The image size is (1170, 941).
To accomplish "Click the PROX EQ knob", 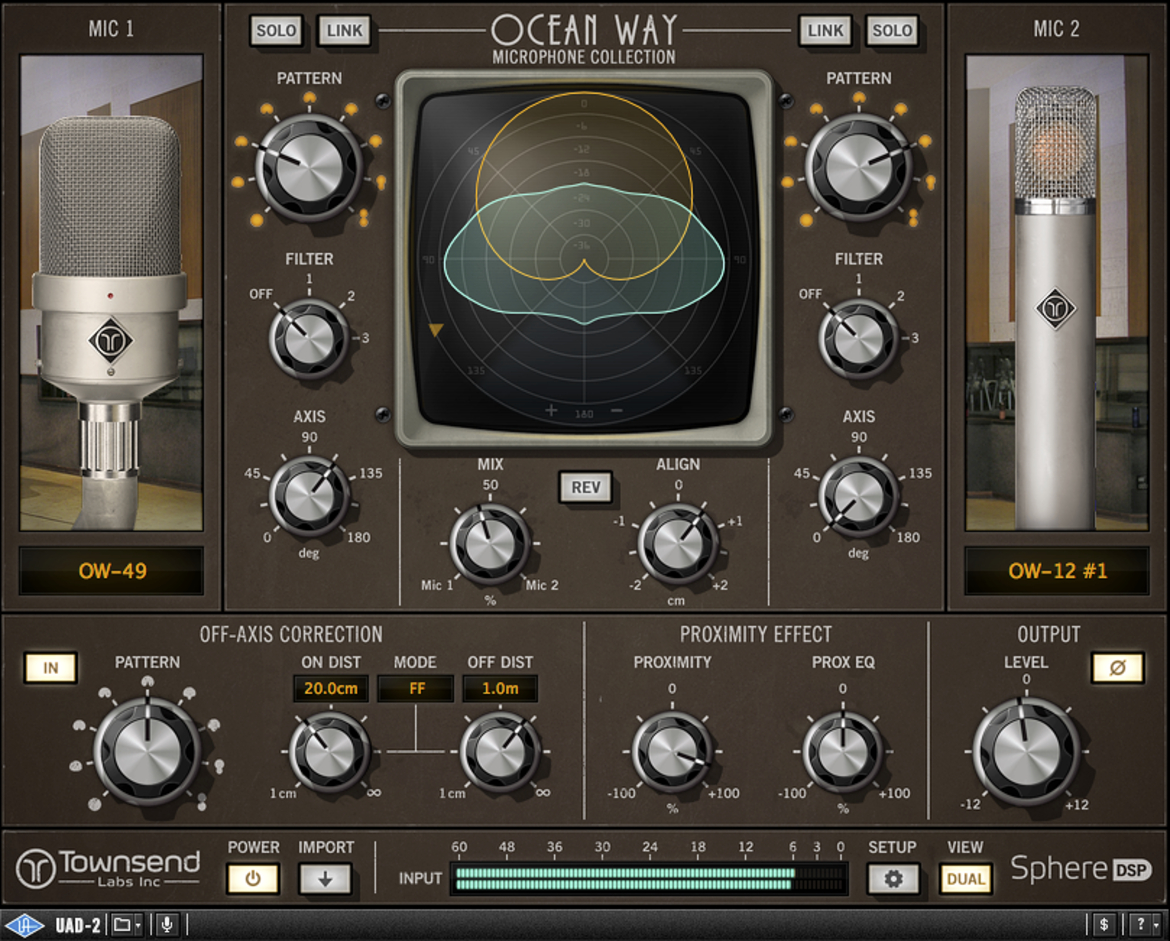I will [842, 752].
